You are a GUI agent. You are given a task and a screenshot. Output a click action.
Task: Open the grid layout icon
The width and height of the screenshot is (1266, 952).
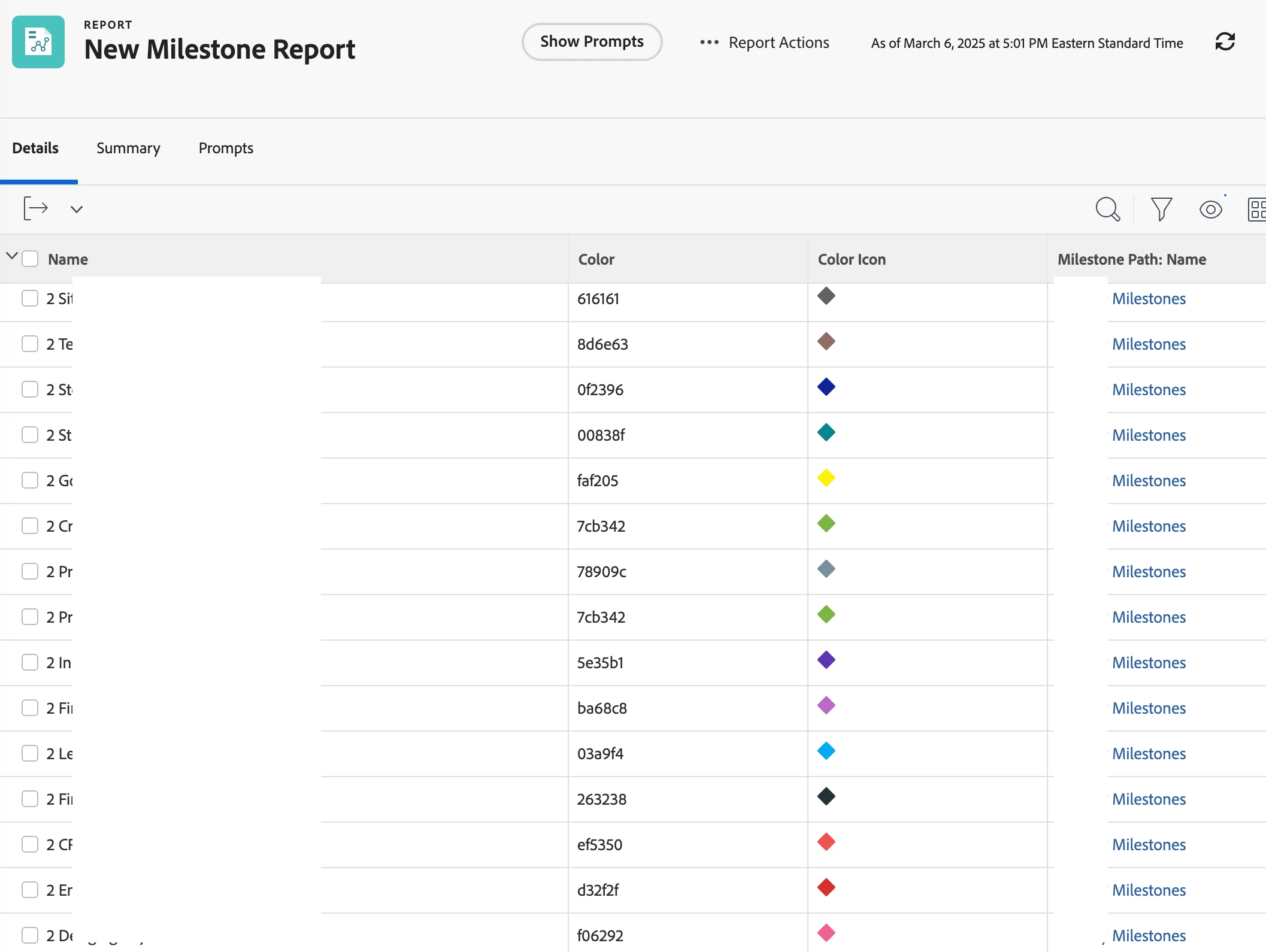(1256, 210)
